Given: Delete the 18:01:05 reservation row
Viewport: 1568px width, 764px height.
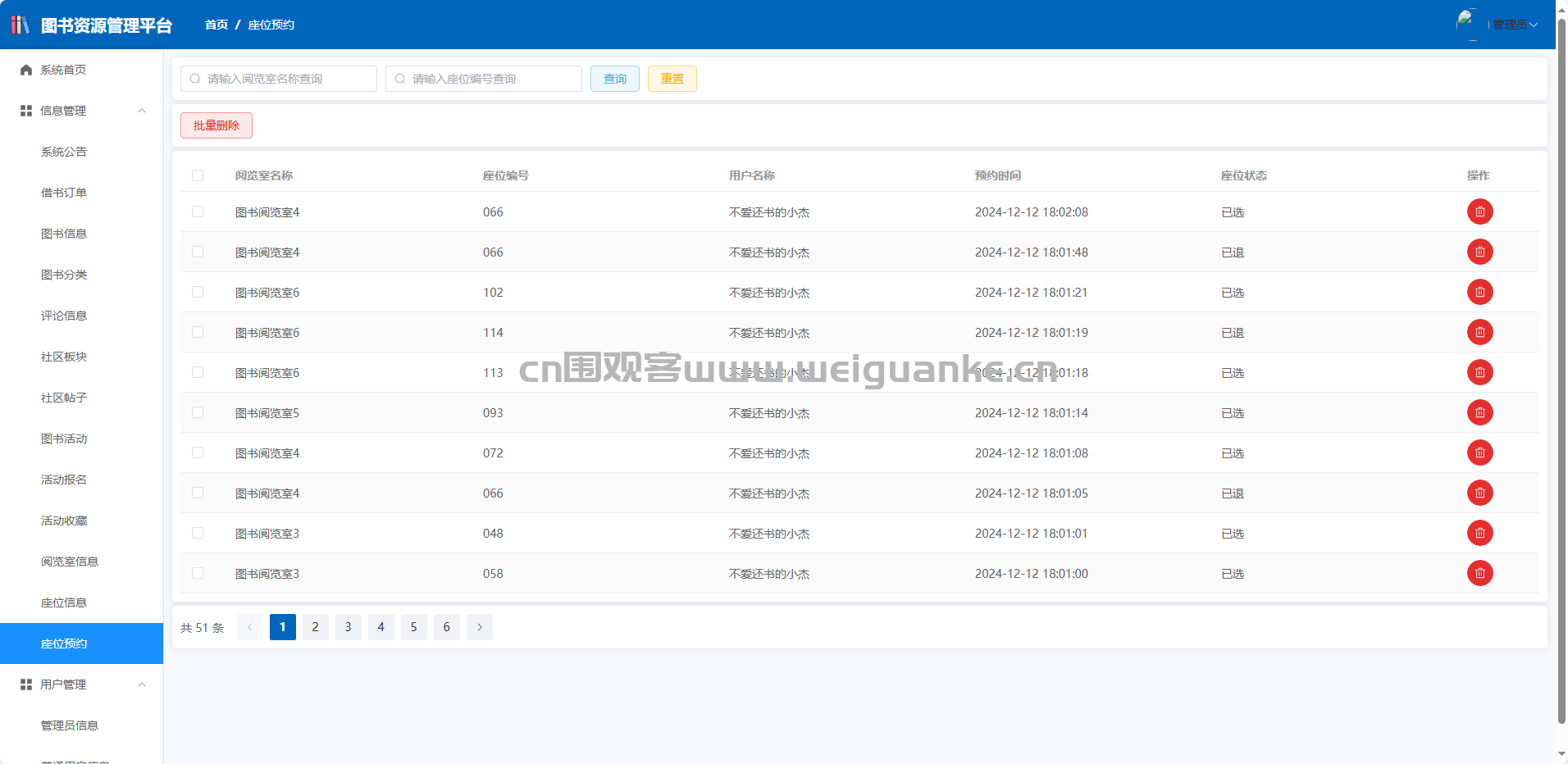Looking at the screenshot, I should coord(1479,493).
